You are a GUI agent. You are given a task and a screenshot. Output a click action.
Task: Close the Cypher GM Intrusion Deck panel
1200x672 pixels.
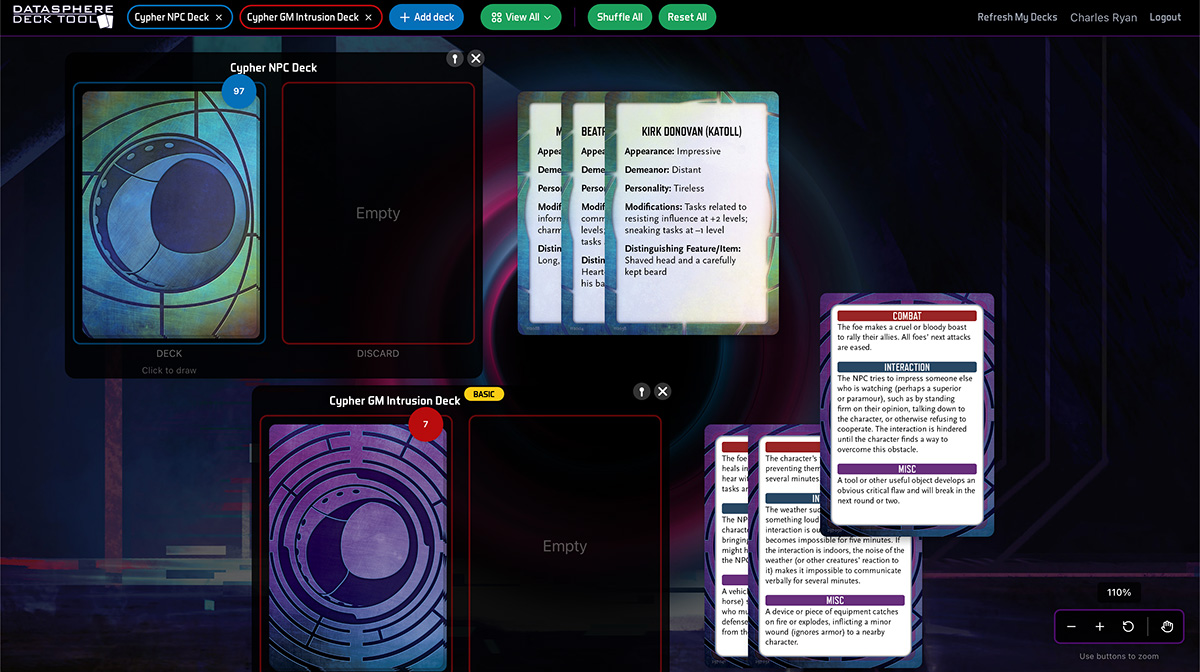[663, 391]
